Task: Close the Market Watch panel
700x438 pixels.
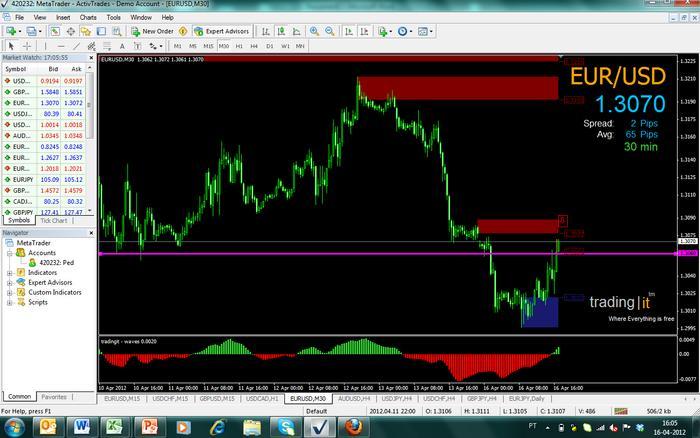Action: tap(91, 58)
